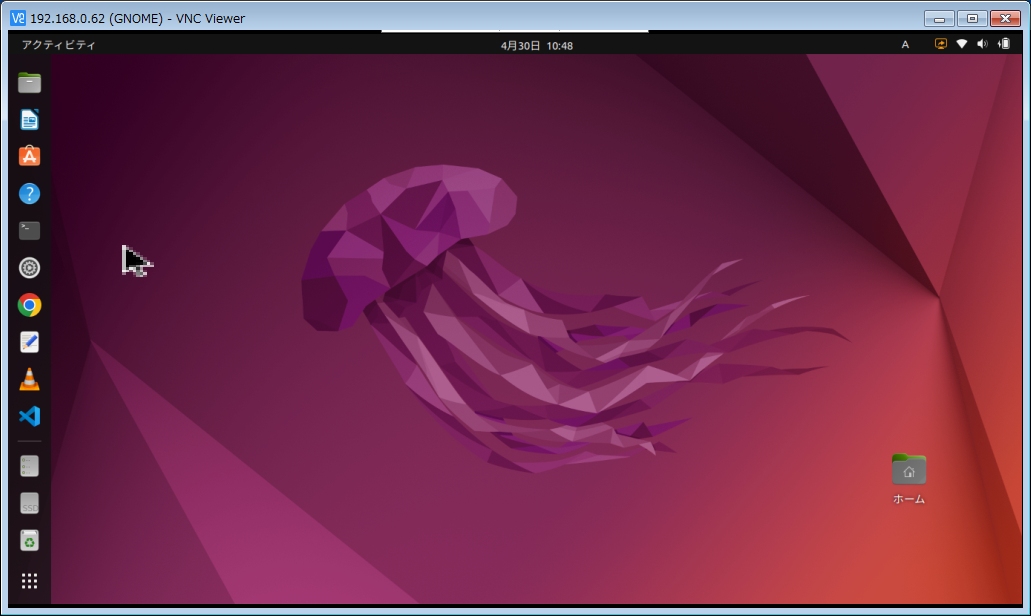The height and width of the screenshot is (616, 1031).
Task: Maximize the VNC Viewer window
Action: (972, 18)
